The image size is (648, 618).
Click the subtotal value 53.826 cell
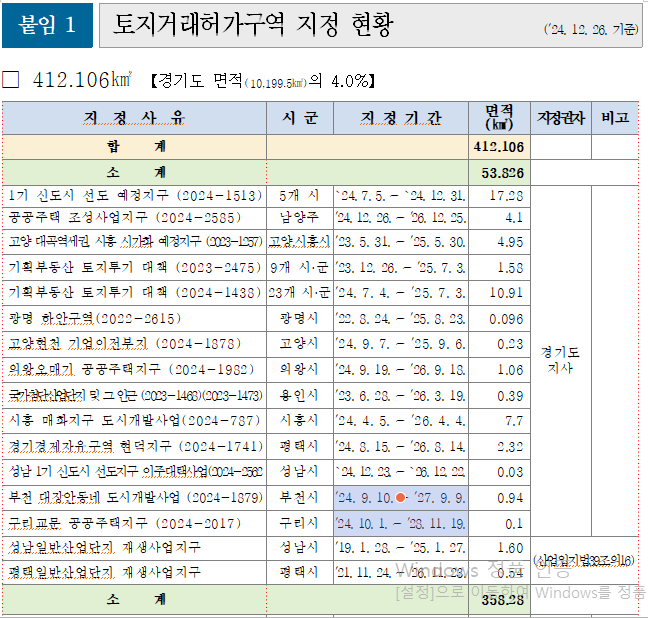(x=499, y=173)
